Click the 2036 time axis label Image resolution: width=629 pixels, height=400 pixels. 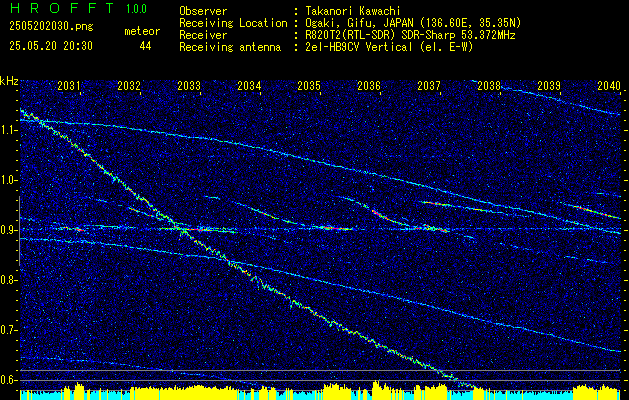coord(369,85)
